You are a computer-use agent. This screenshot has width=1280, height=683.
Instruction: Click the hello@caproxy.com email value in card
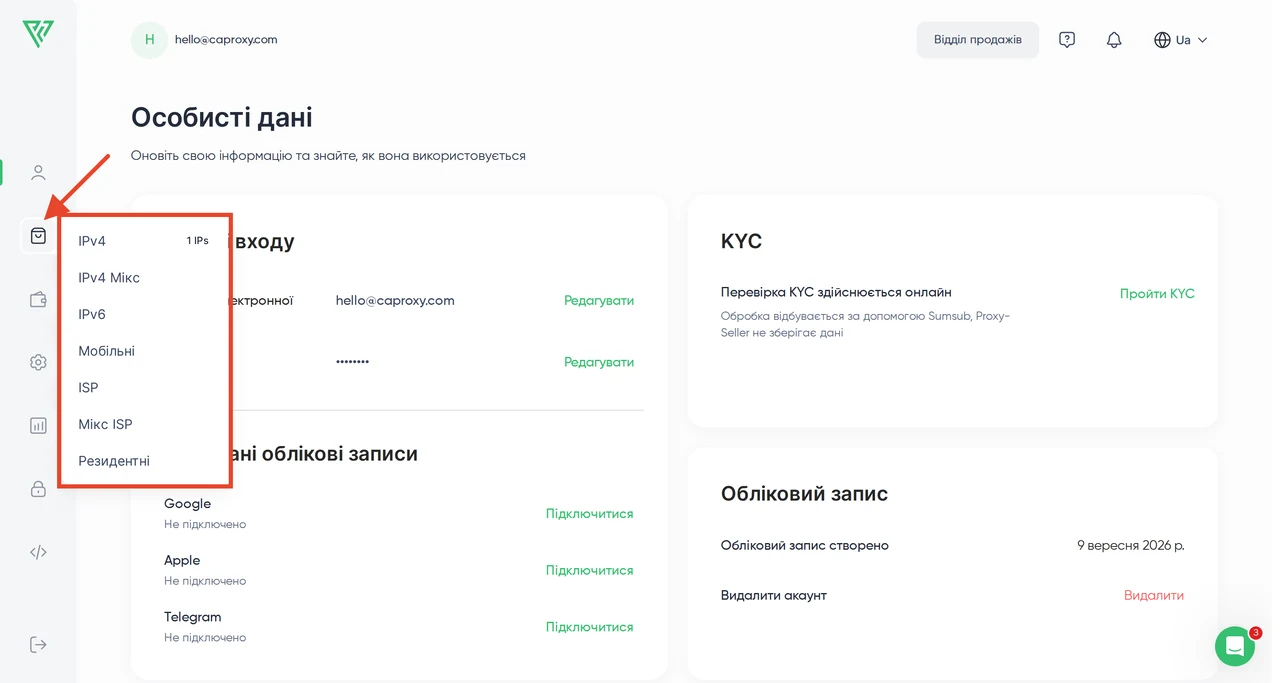[395, 300]
